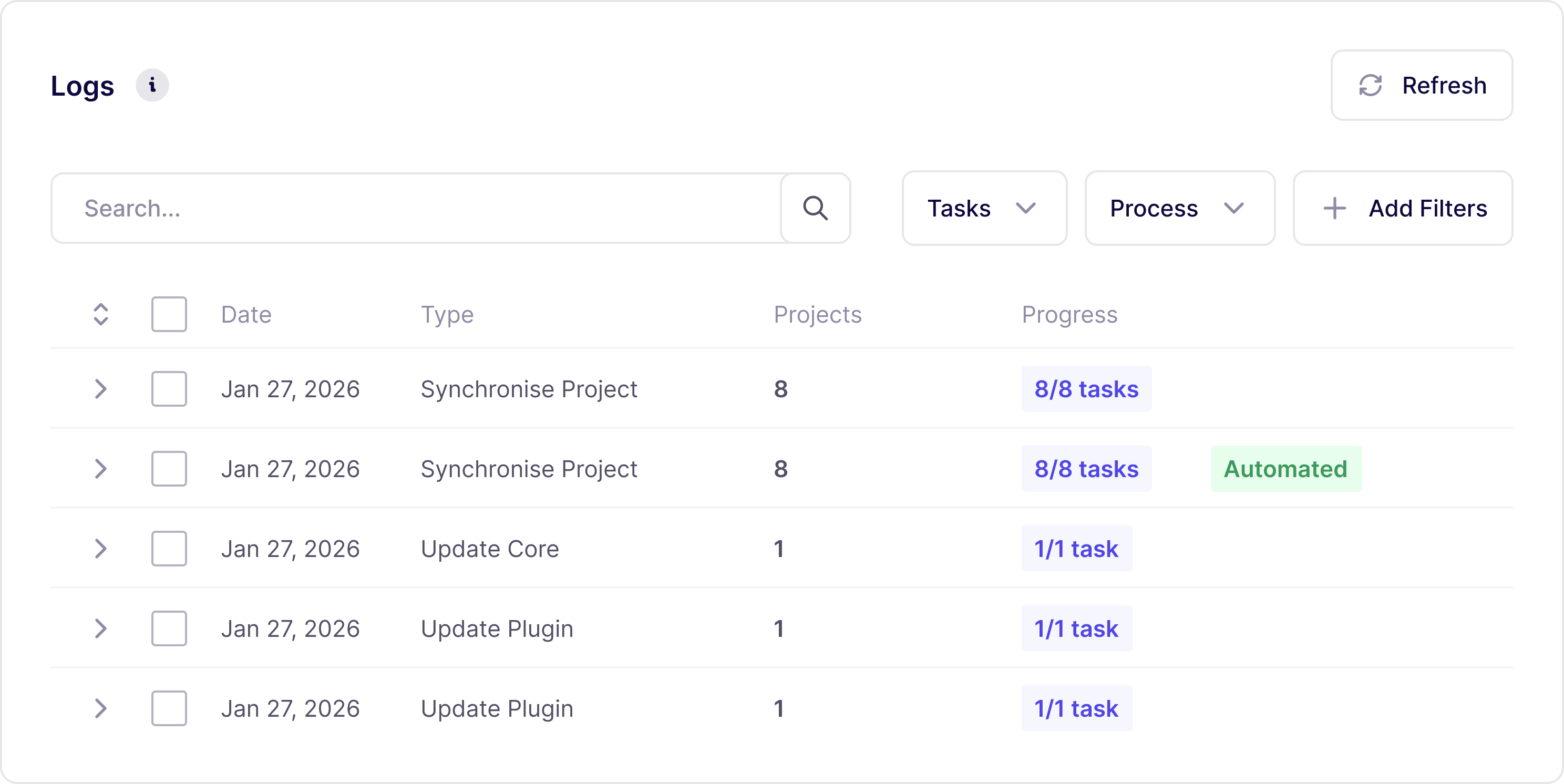The width and height of the screenshot is (1564, 784).
Task: Select the Update Core row's checkbox
Action: (x=169, y=549)
